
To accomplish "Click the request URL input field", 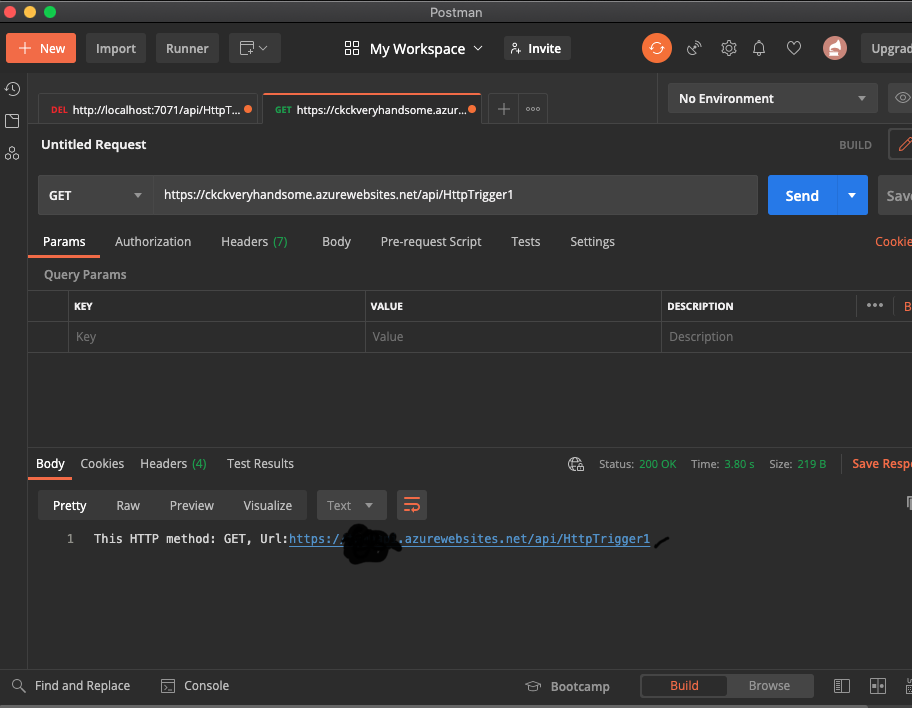I will point(455,195).
